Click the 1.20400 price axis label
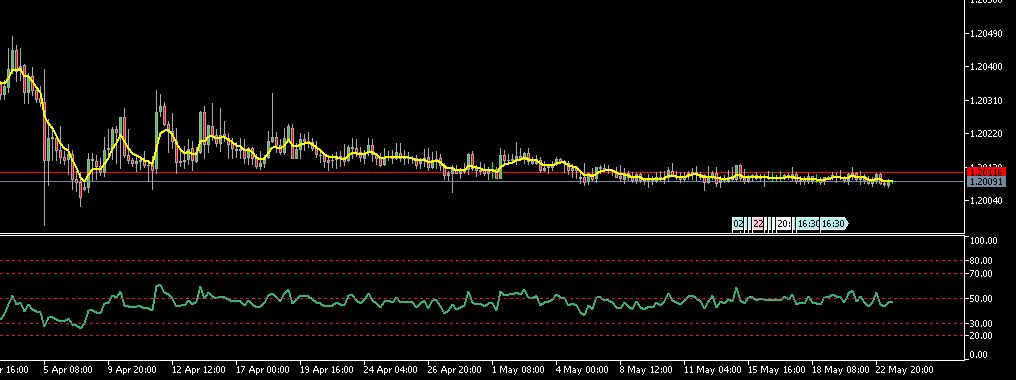1016x380 pixels. [x=986, y=67]
